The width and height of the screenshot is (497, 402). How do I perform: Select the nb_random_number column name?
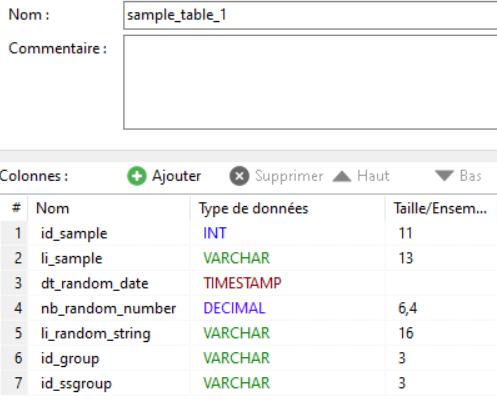pyautogui.click(x=108, y=308)
